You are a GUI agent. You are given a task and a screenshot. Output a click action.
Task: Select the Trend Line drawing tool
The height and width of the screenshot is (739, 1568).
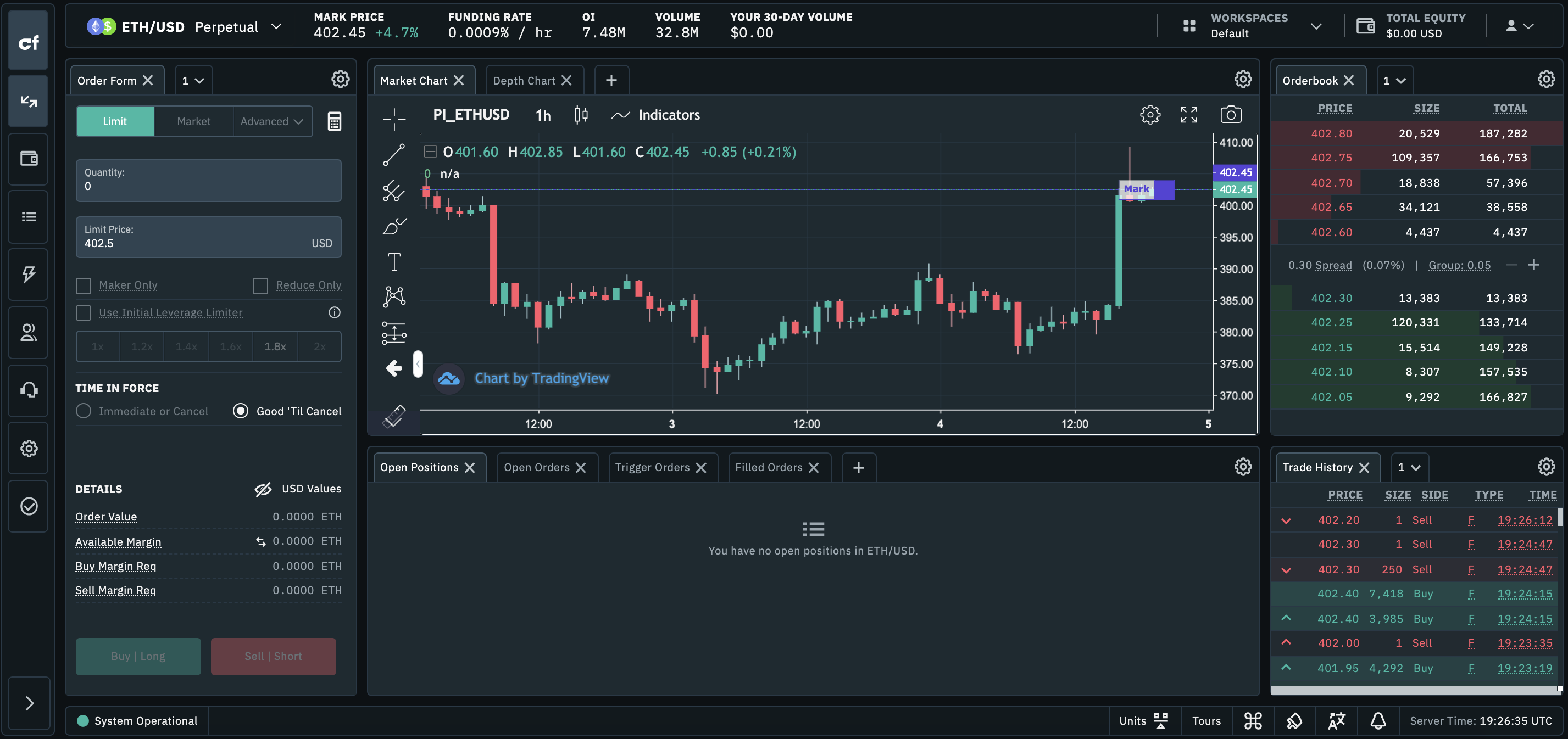394,153
